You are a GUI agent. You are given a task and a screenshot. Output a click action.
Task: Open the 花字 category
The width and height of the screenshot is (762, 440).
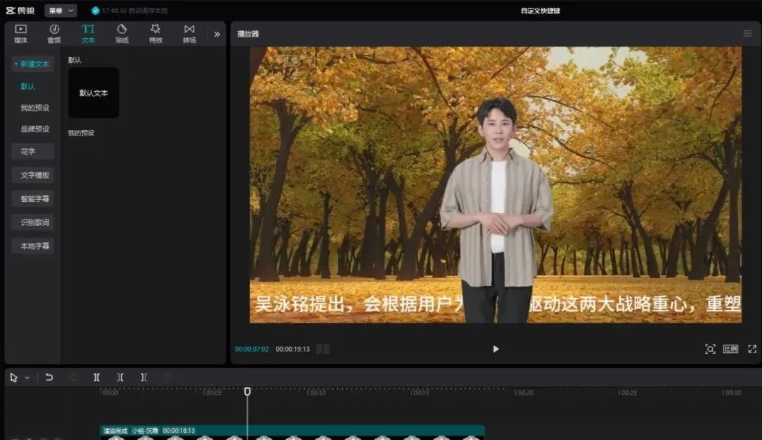coord(32,151)
